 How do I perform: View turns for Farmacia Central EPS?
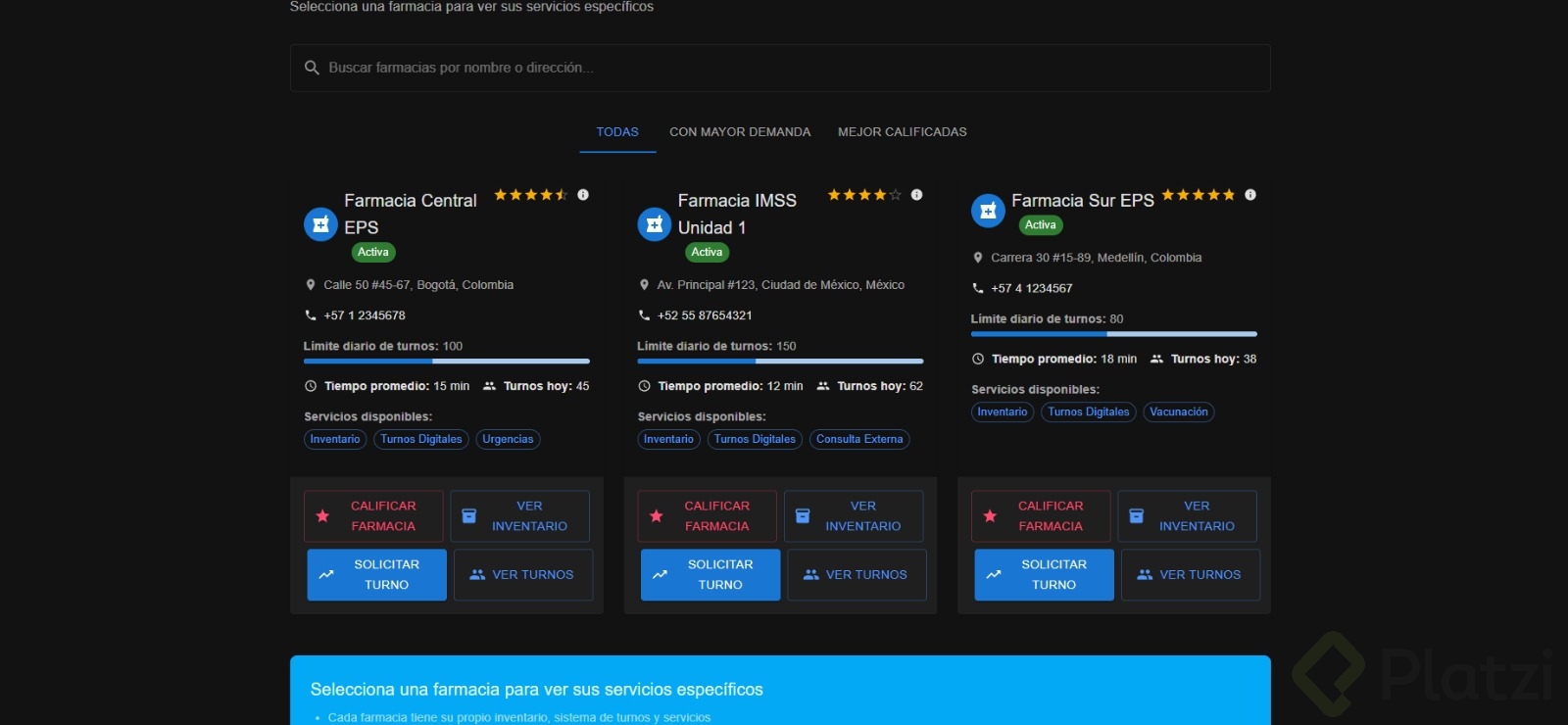523,574
